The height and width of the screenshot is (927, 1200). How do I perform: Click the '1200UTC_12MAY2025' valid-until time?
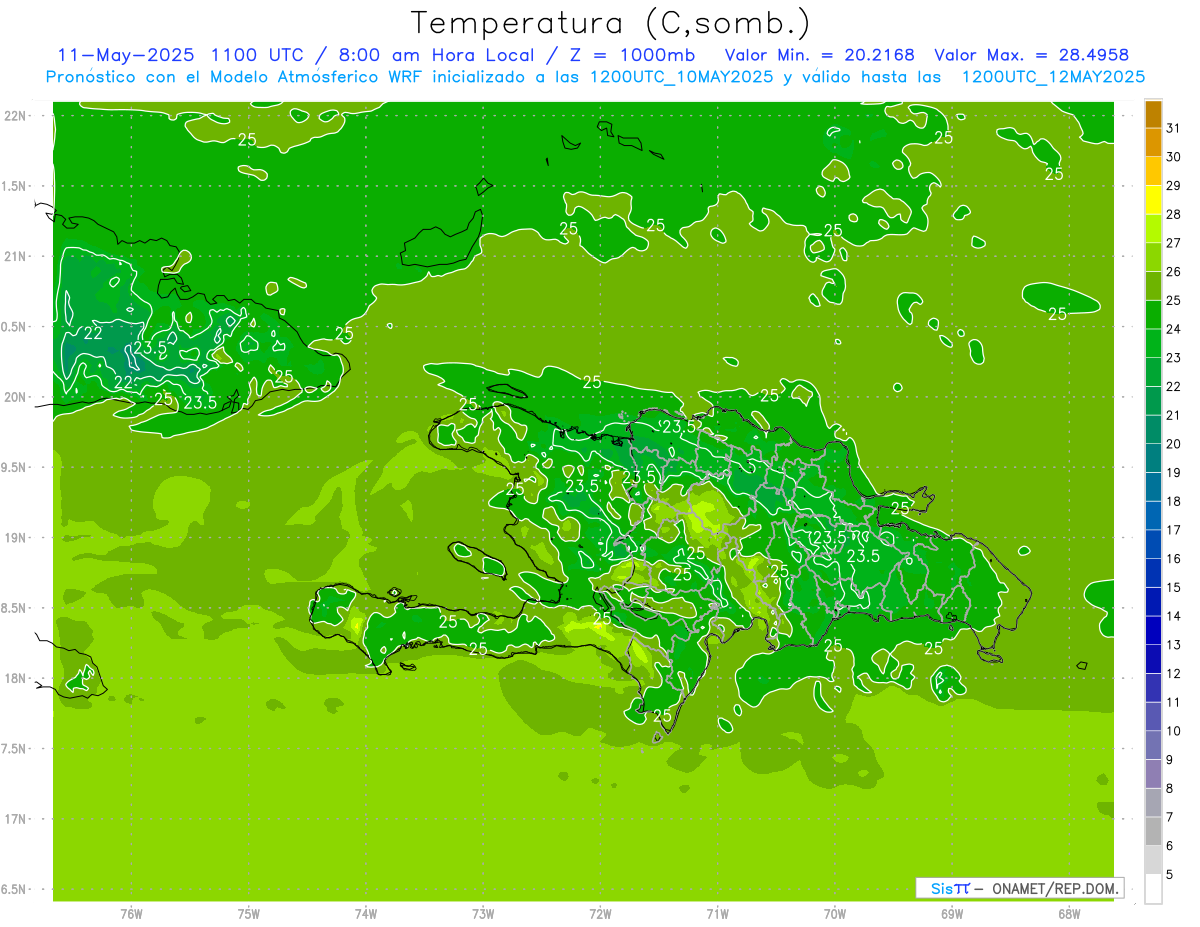click(1053, 77)
